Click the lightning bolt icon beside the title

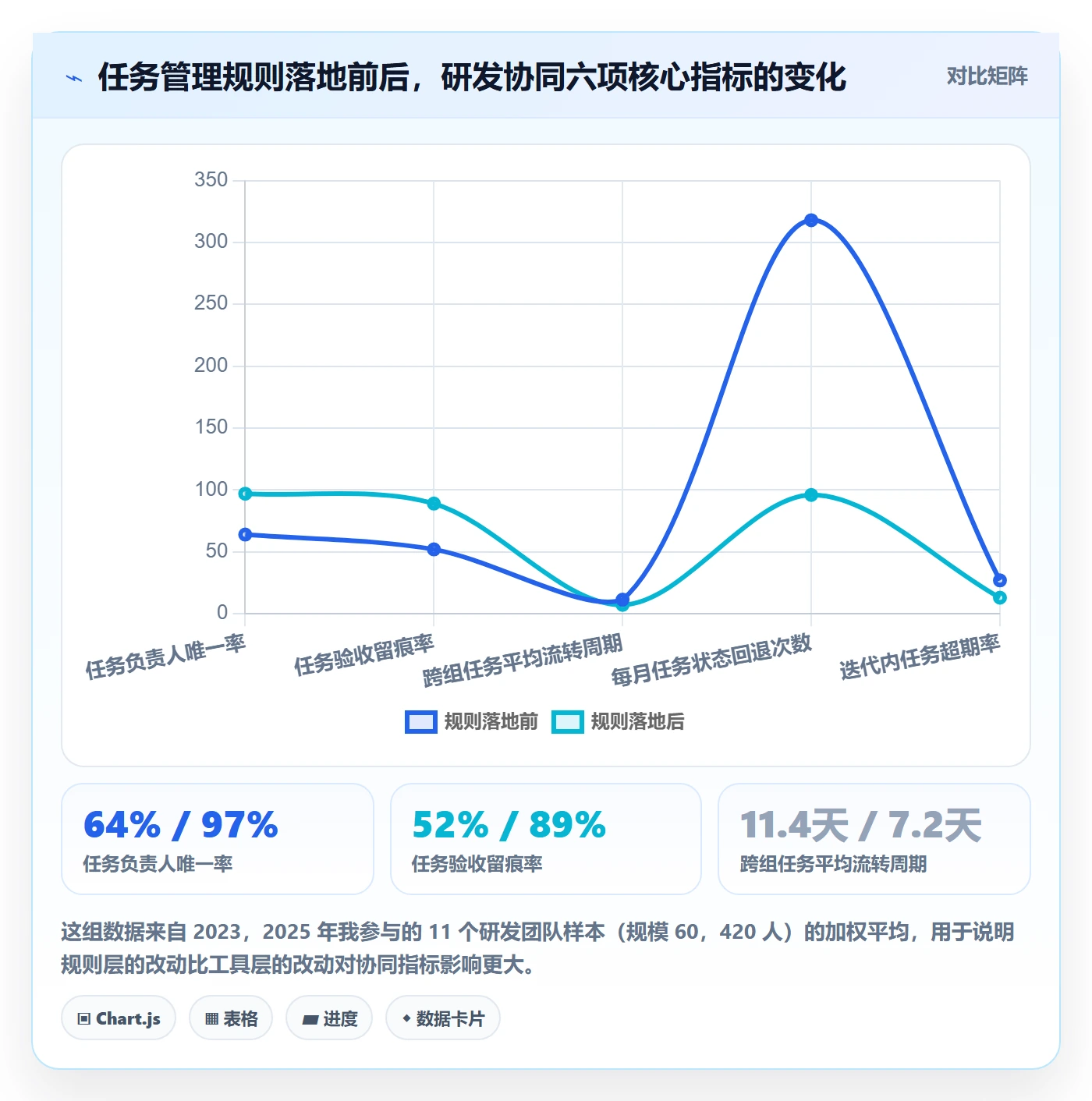(x=74, y=78)
